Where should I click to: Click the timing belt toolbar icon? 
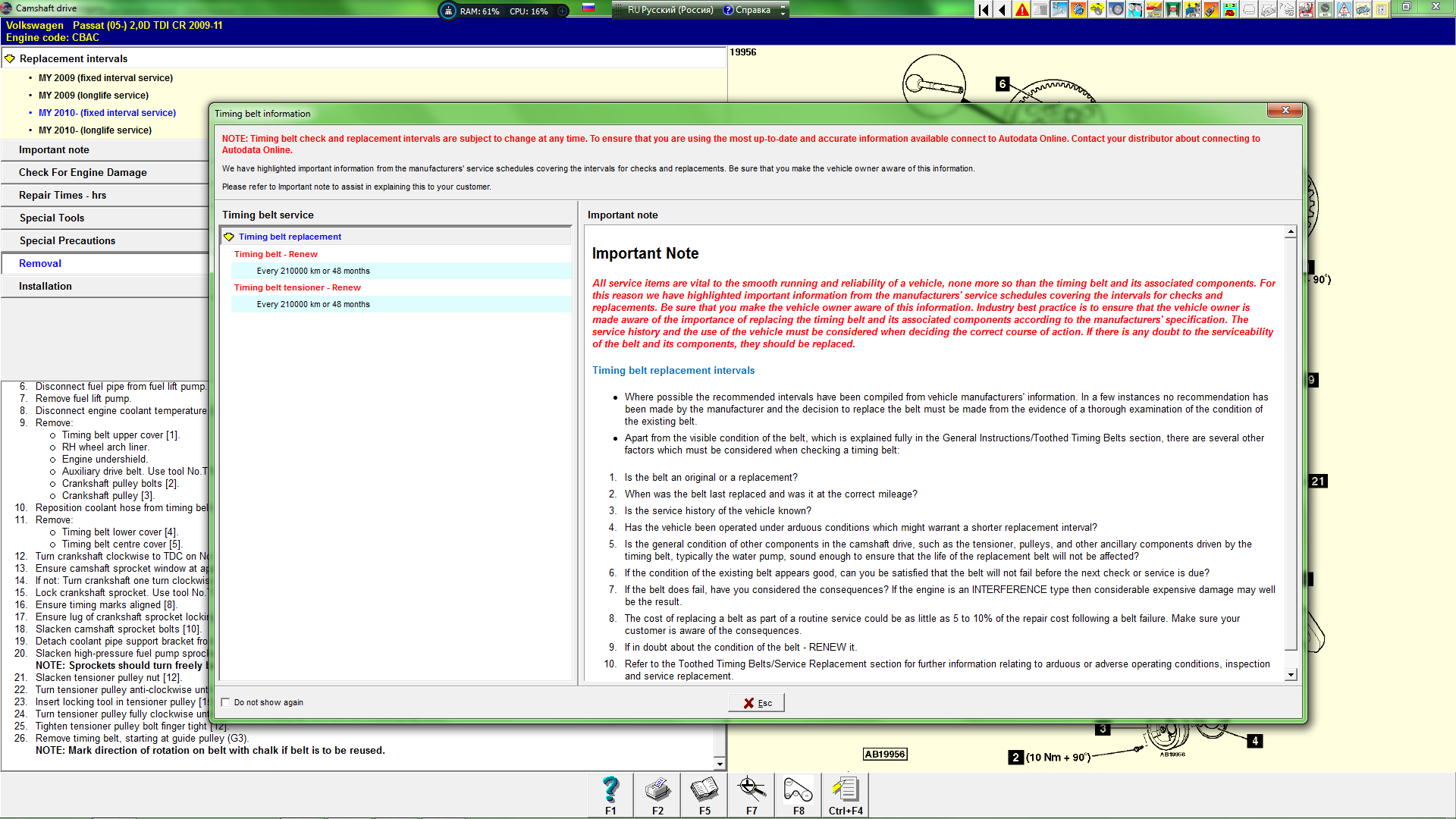click(x=1135, y=10)
